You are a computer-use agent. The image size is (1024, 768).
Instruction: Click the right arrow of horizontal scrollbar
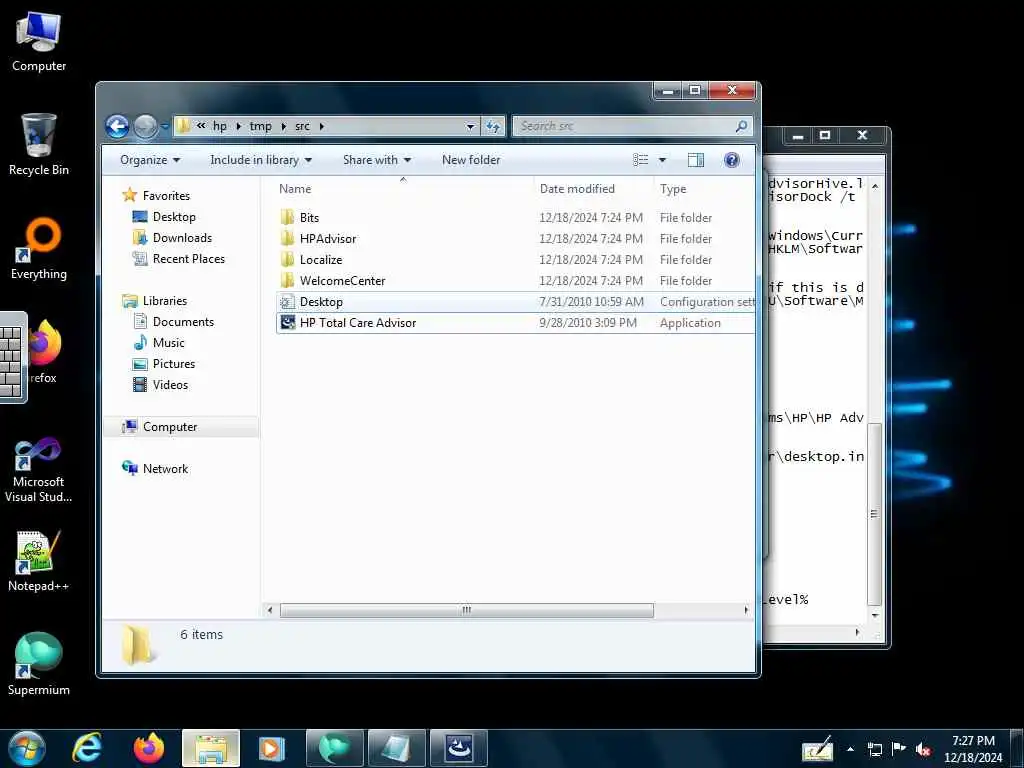746,610
